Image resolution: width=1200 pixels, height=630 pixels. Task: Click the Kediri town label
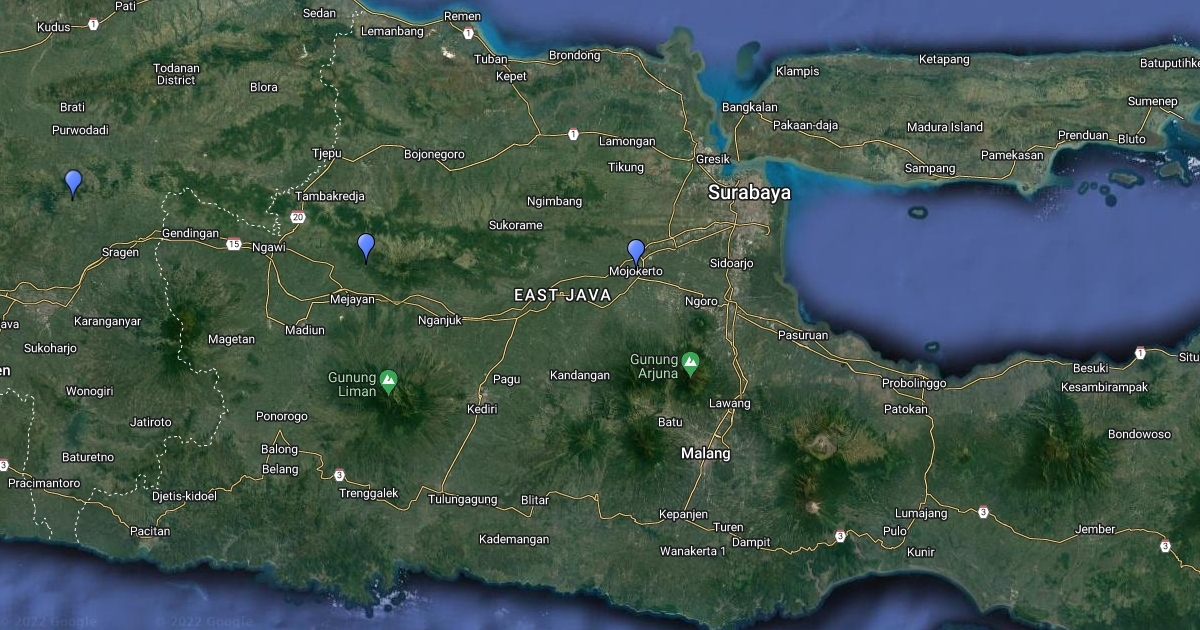pos(482,409)
